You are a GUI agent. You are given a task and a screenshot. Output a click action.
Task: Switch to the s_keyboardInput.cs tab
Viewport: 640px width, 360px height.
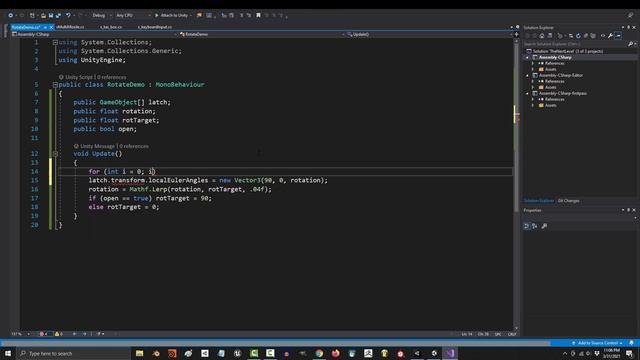(155, 27)
